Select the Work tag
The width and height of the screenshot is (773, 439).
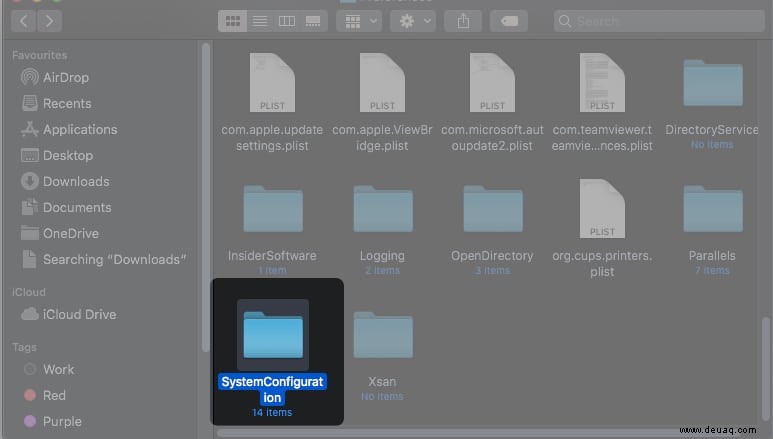point(49,369)
